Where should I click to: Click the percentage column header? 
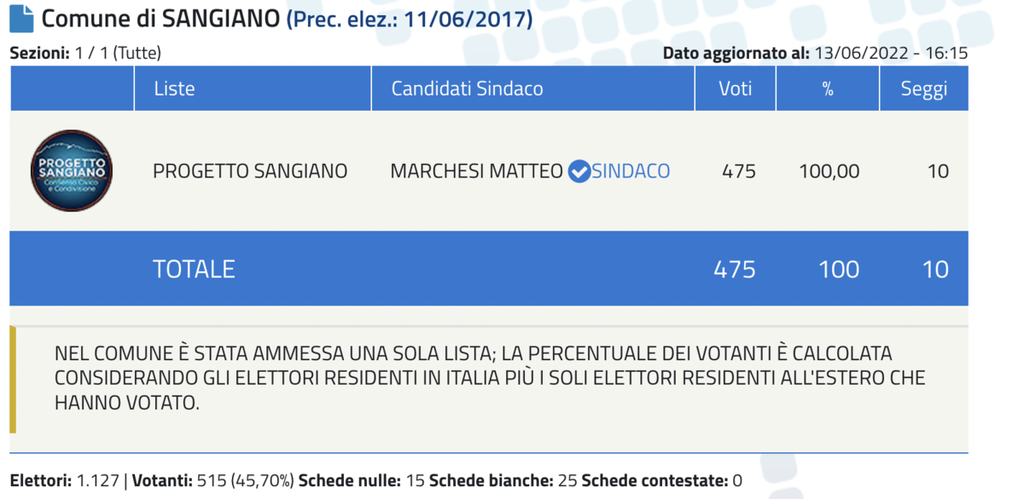[x=827, y=88]
